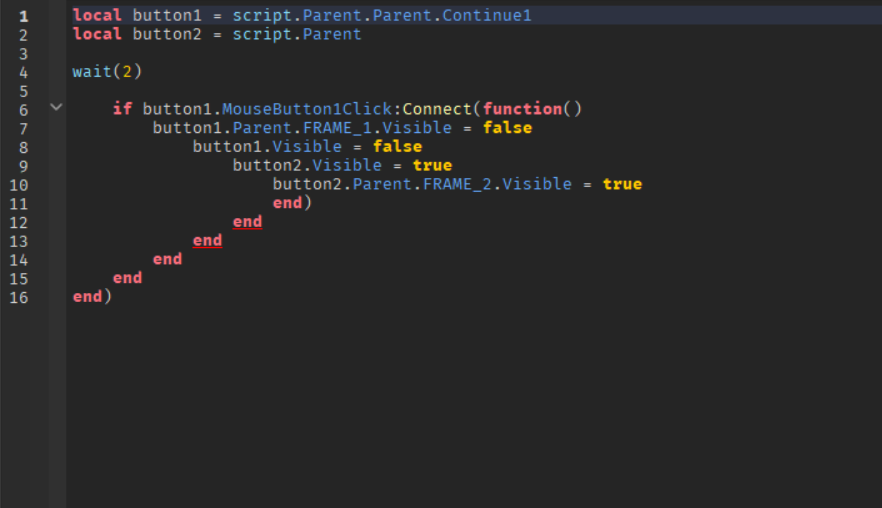Click button2 variable name on line 2
The image size is (882, 508).
coord(167,34)
